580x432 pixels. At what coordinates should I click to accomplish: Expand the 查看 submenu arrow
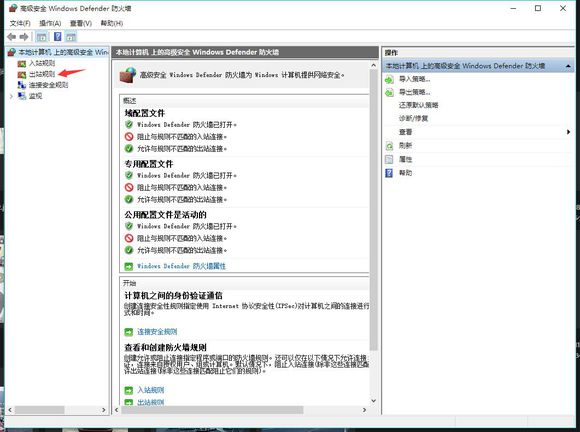(x=569, y=132)
